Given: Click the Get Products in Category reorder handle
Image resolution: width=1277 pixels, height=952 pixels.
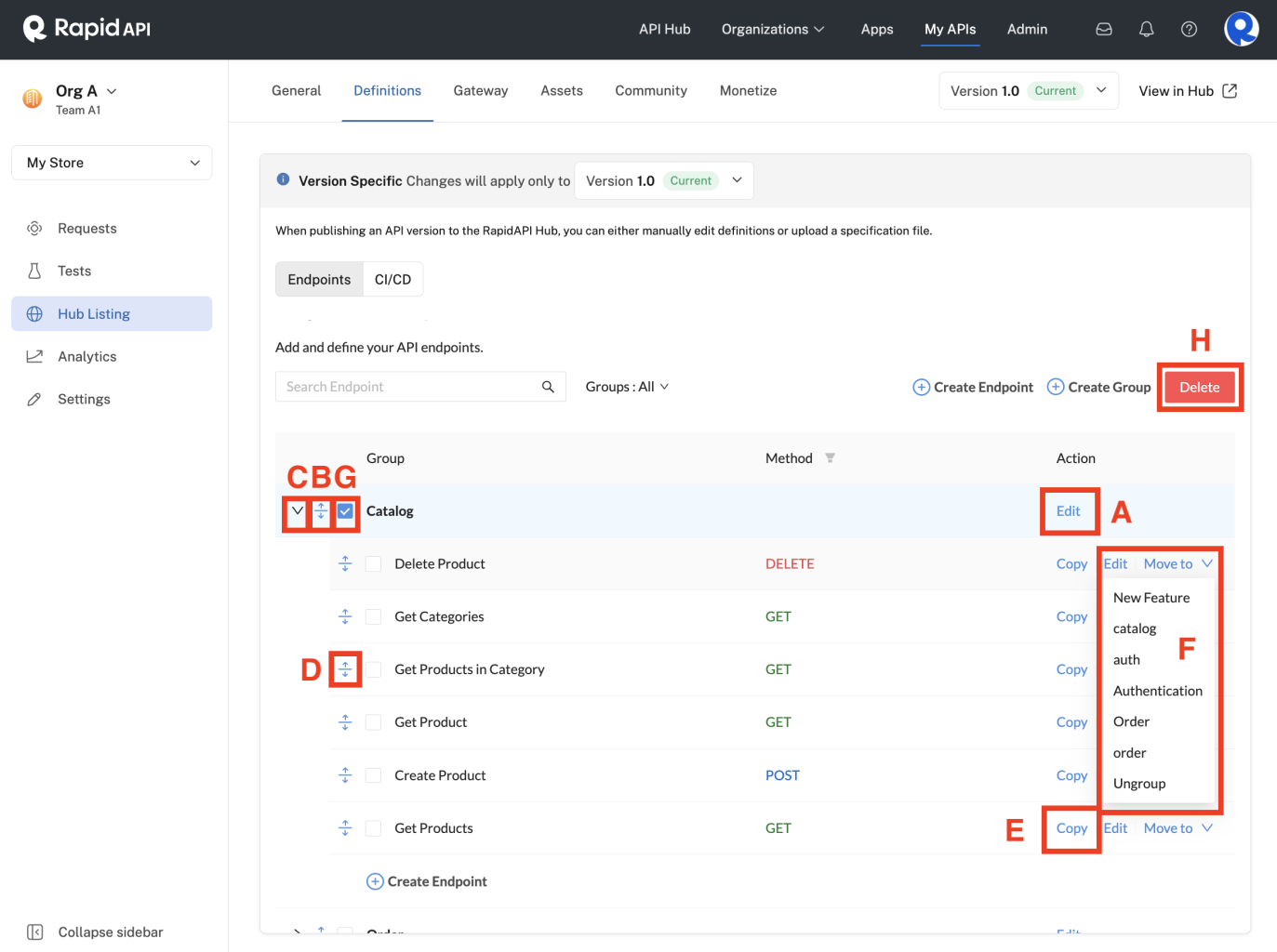Looking at the screenshot, I should [345, 669].
